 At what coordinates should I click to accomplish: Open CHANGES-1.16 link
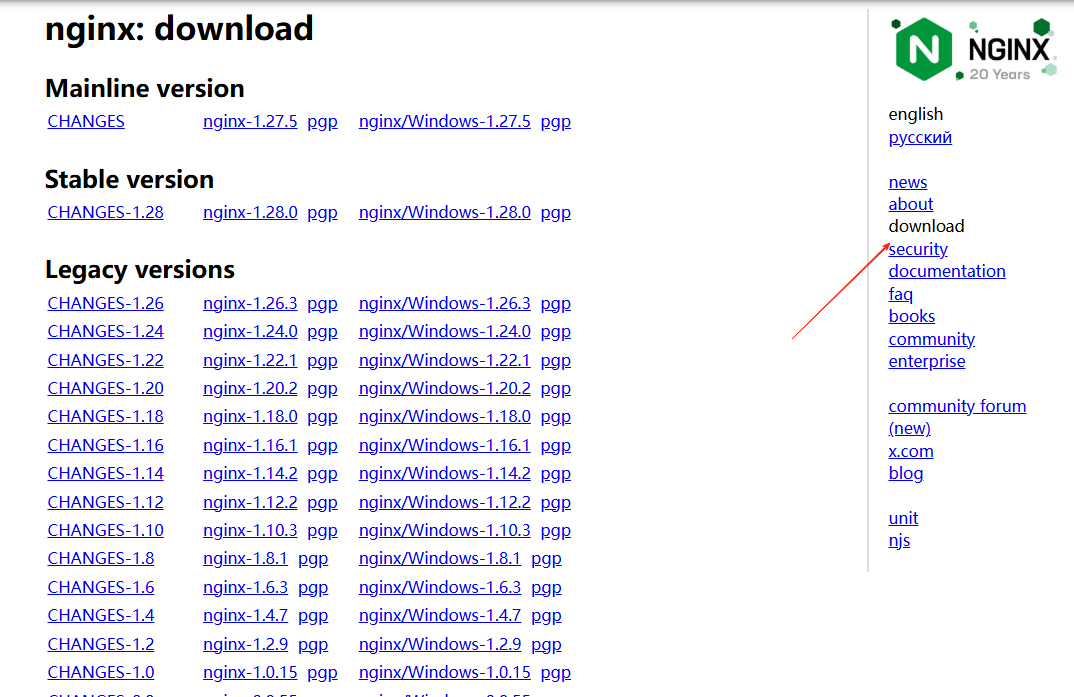coord(105,445)
